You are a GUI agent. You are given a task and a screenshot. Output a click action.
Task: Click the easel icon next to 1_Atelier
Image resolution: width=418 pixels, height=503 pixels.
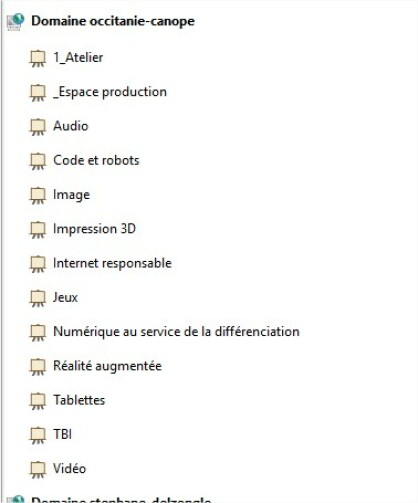pyautogui.click(x=38, y=58)
